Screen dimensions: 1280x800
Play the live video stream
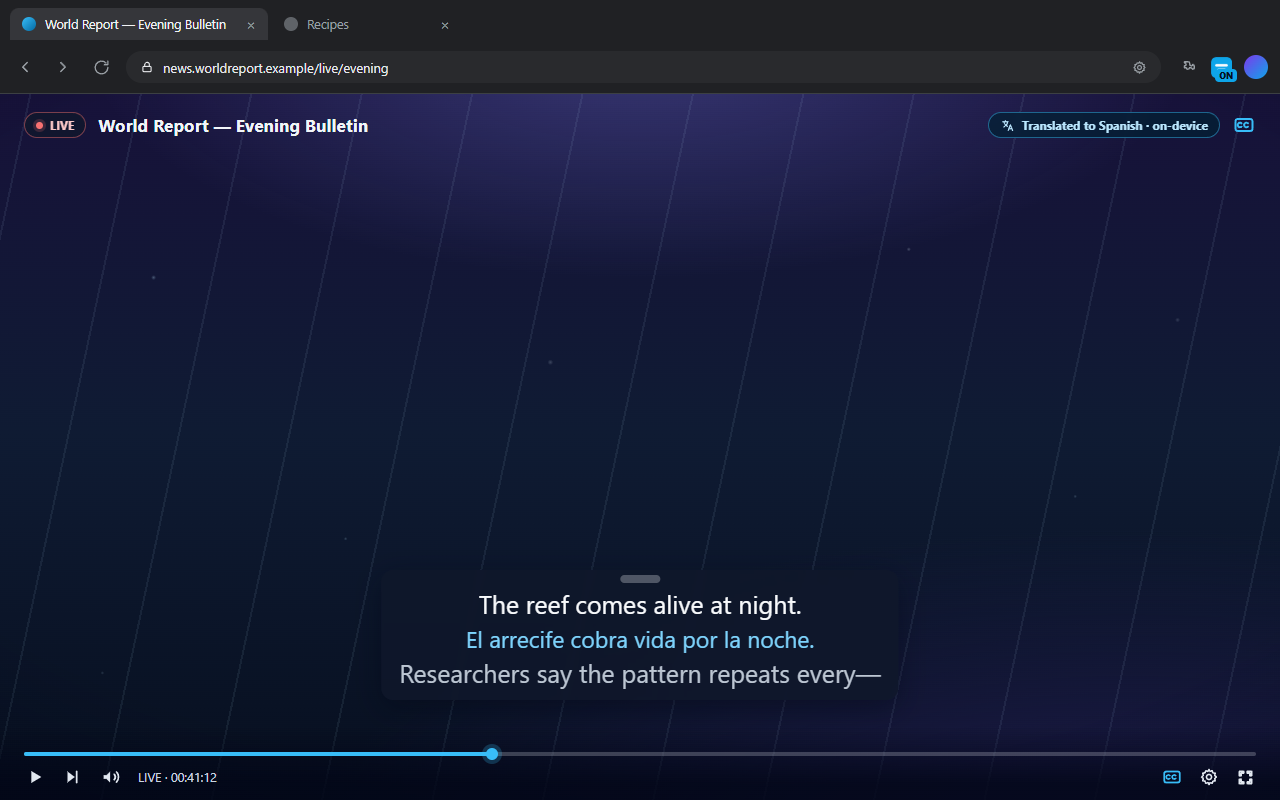[35, 777]
